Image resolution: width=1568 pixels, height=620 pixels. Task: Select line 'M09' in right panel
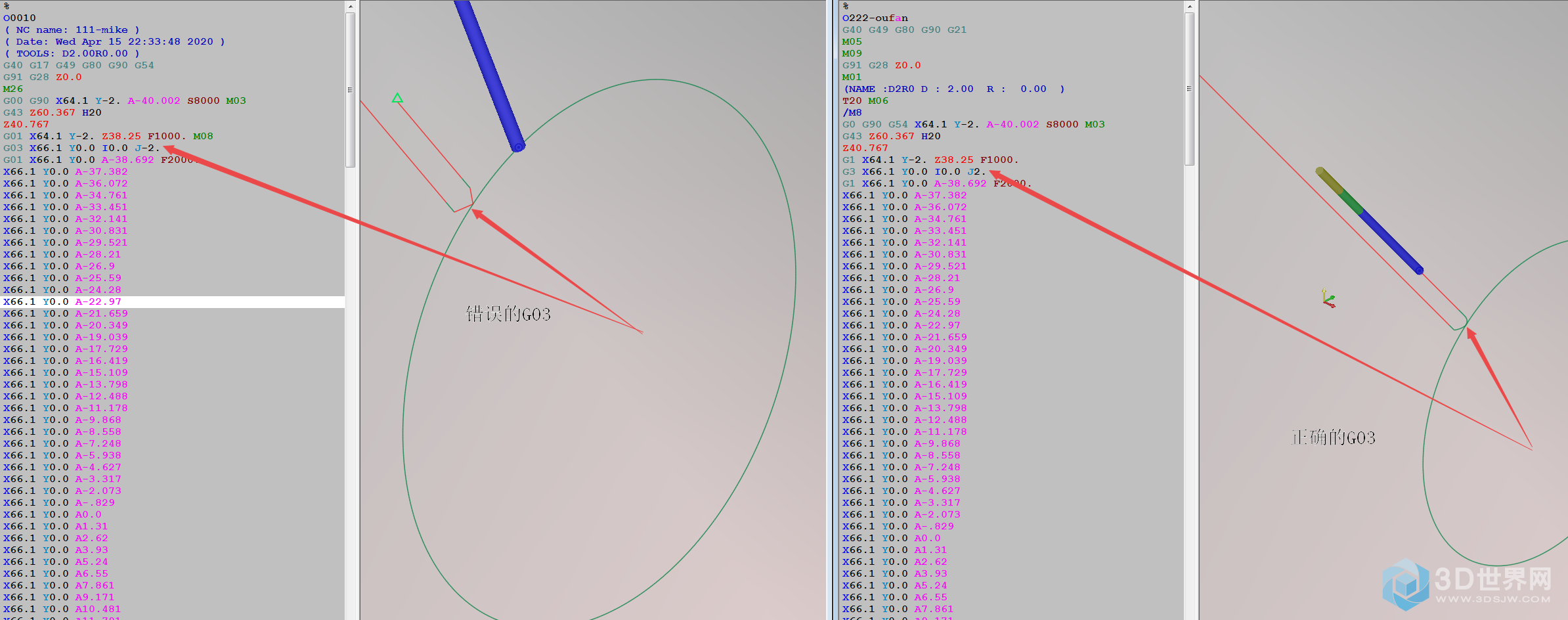click(x=852, y=53)
